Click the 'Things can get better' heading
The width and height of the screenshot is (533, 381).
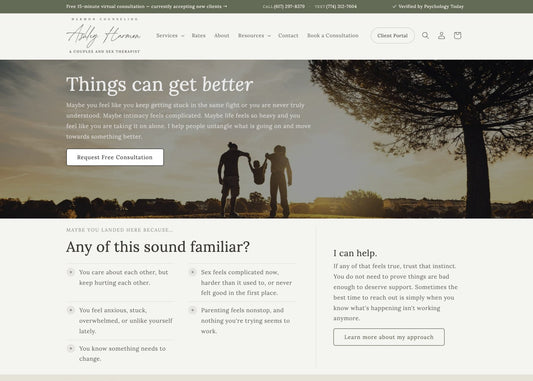pyautogui.click(x=159, y=84)
